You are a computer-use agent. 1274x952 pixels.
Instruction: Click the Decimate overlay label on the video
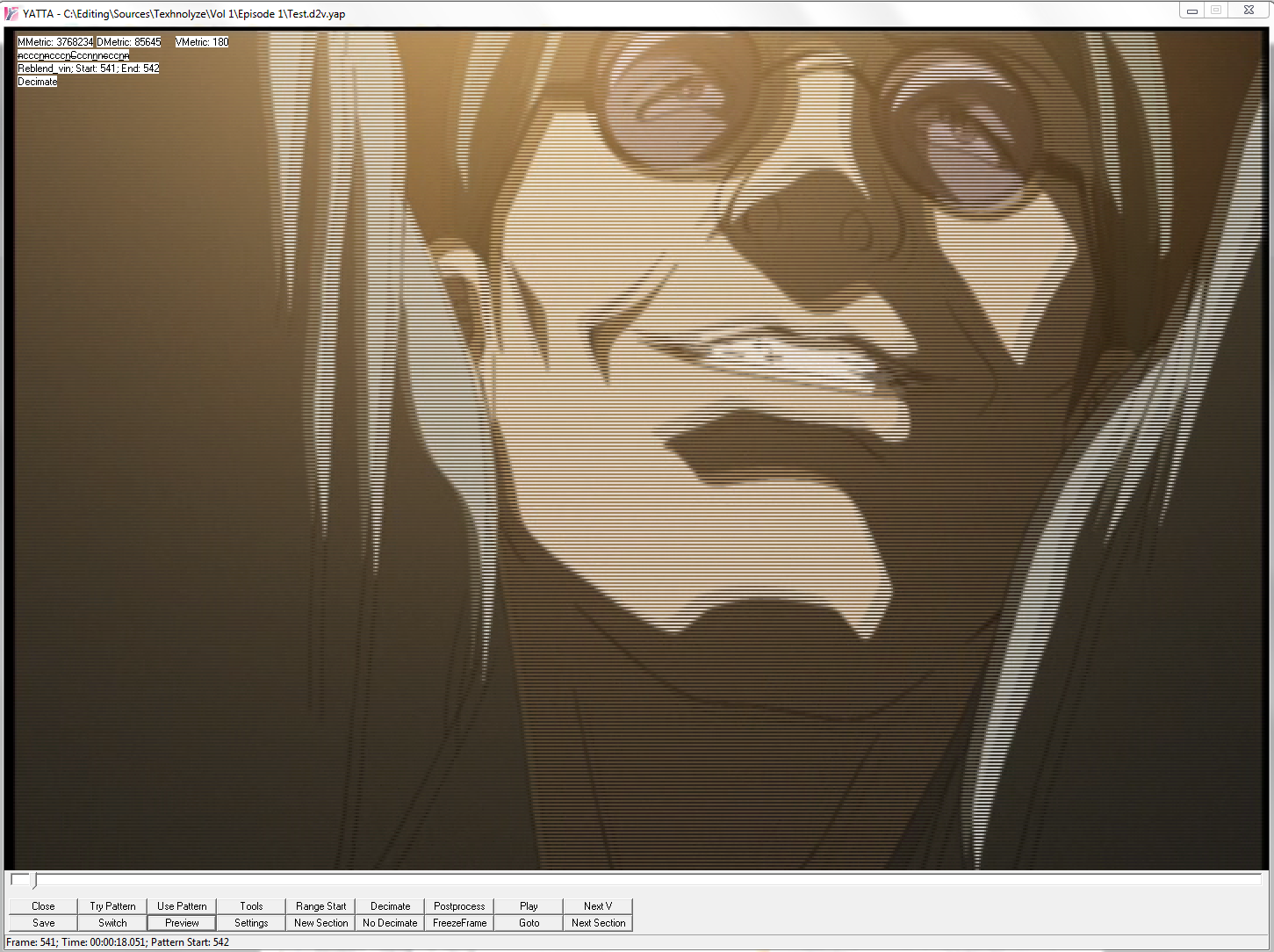click(x=38, y=81)
